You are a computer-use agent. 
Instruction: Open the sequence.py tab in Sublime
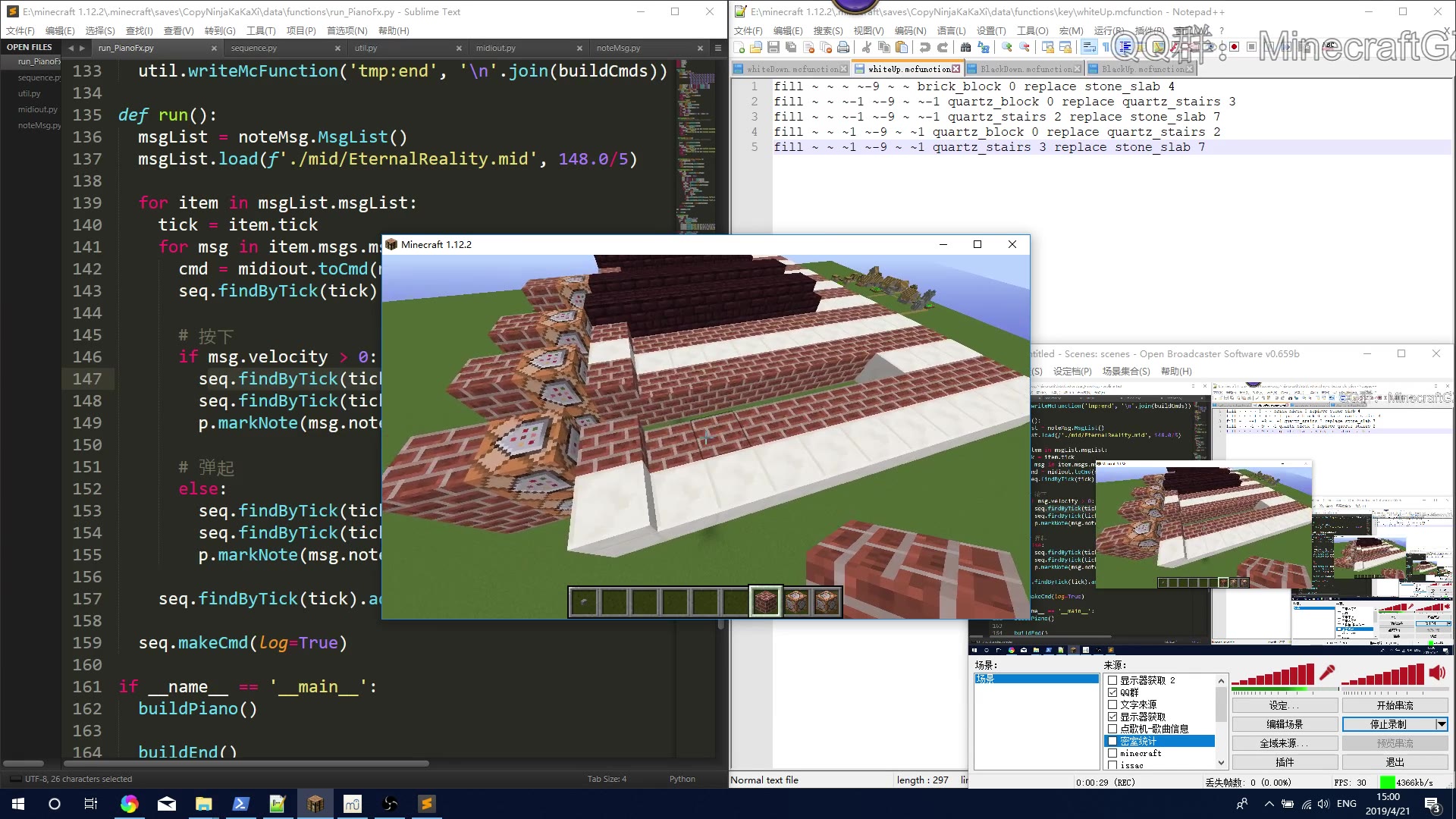(254, 48)
